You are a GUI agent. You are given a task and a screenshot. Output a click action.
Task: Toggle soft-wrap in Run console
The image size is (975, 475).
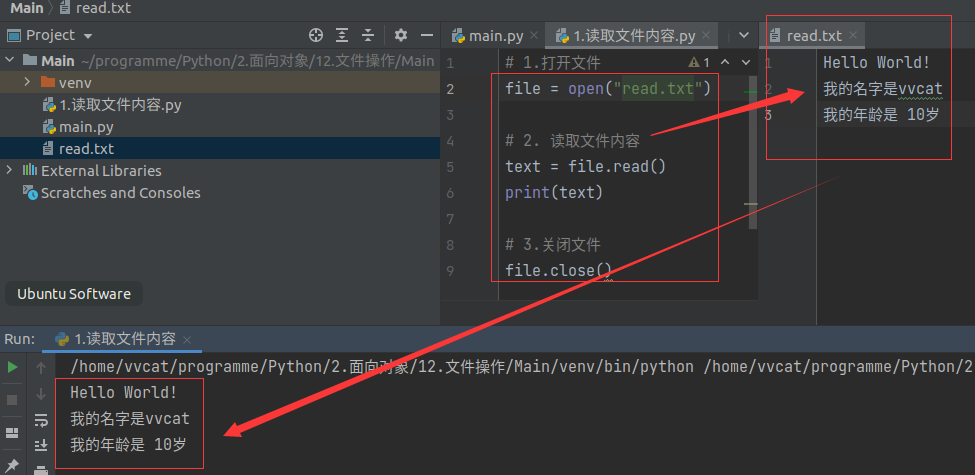[x=41, y=419]
